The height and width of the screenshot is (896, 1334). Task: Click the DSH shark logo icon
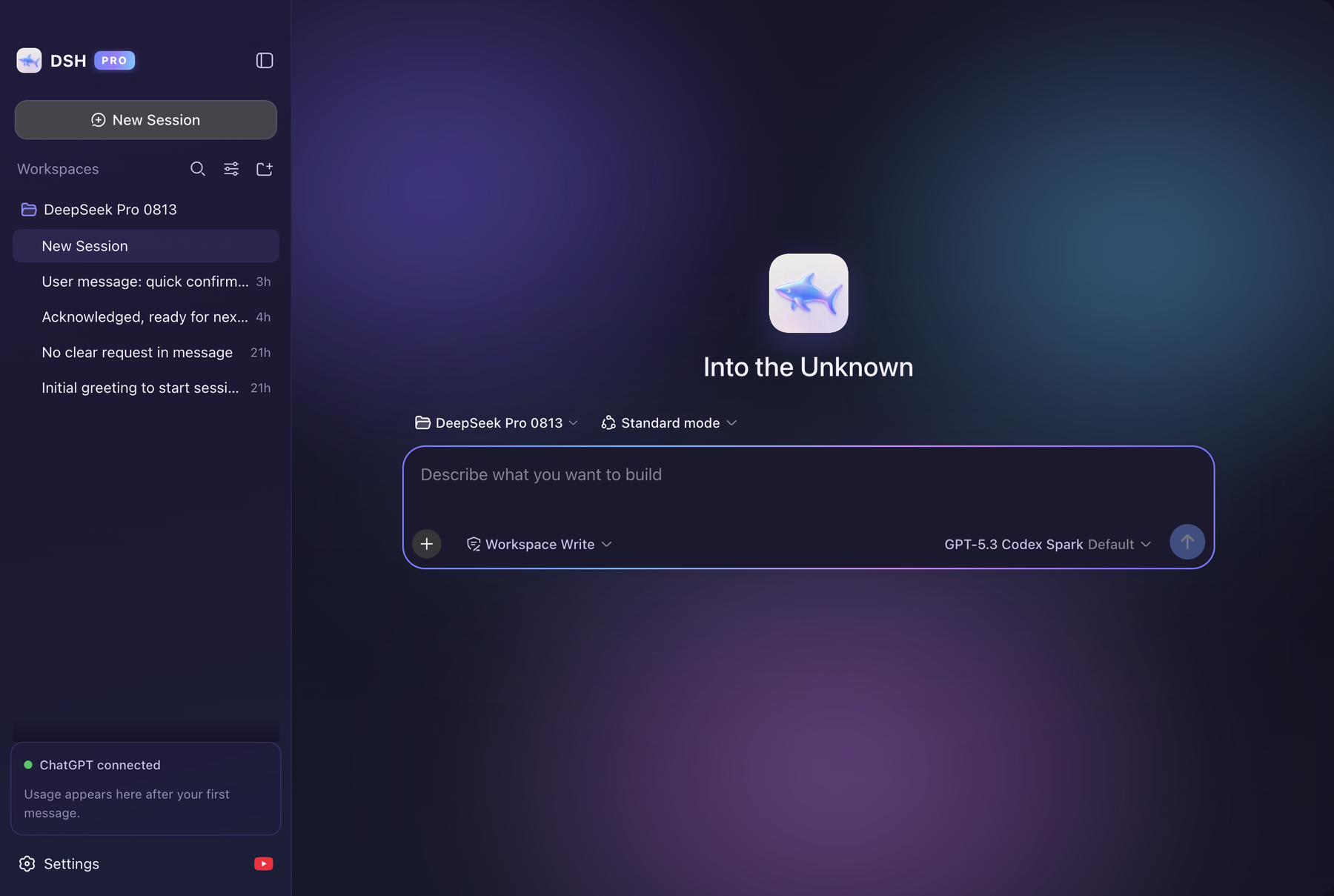(29, 61)
